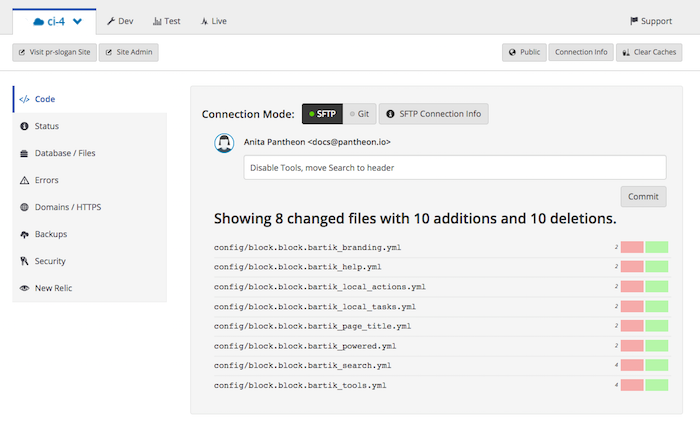Click red deletions bar for bartik_branding.yml
The image size is (700, 422).
[x=632, y=247]
